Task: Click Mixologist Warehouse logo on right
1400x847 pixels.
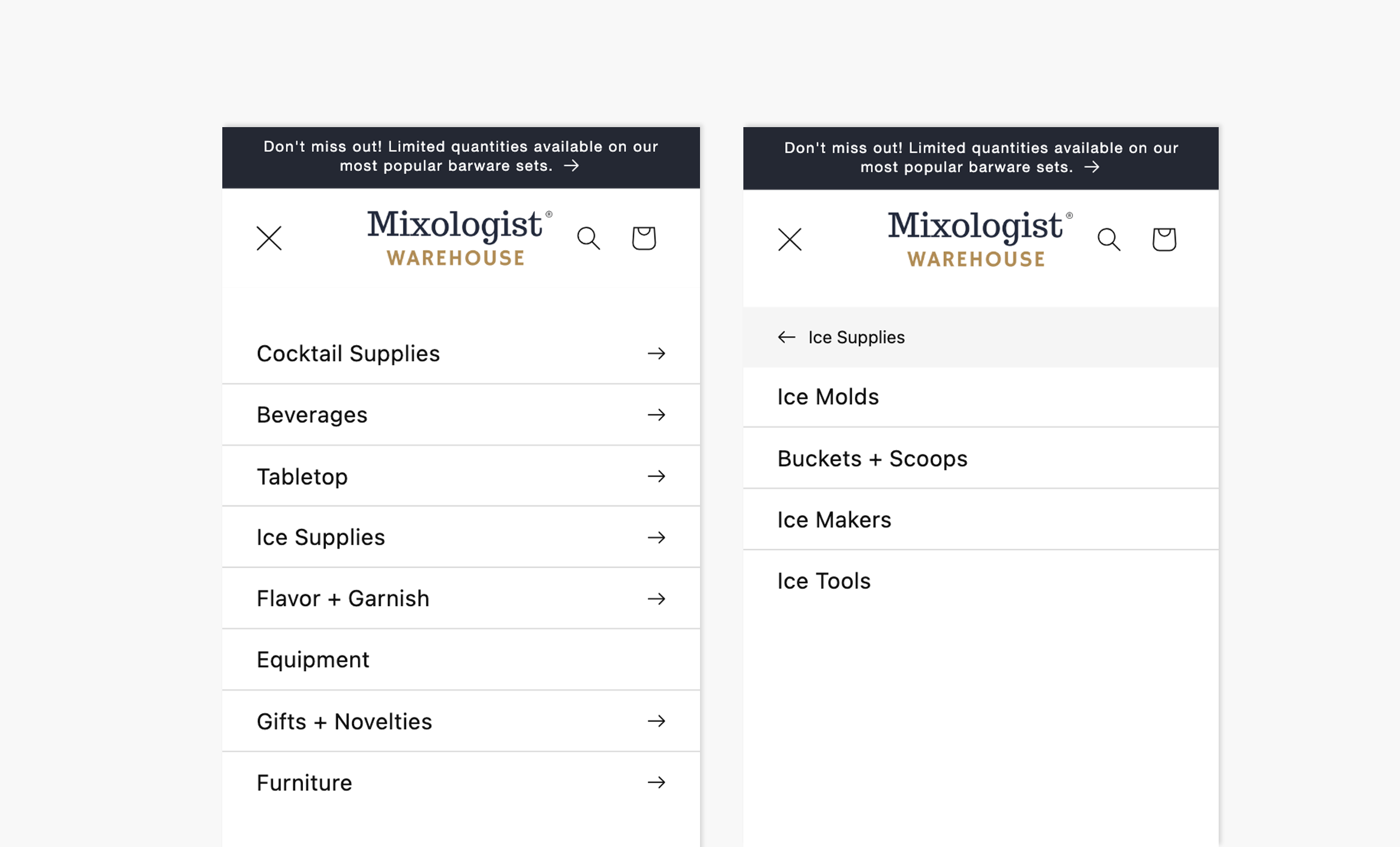Action: (980, 239)
